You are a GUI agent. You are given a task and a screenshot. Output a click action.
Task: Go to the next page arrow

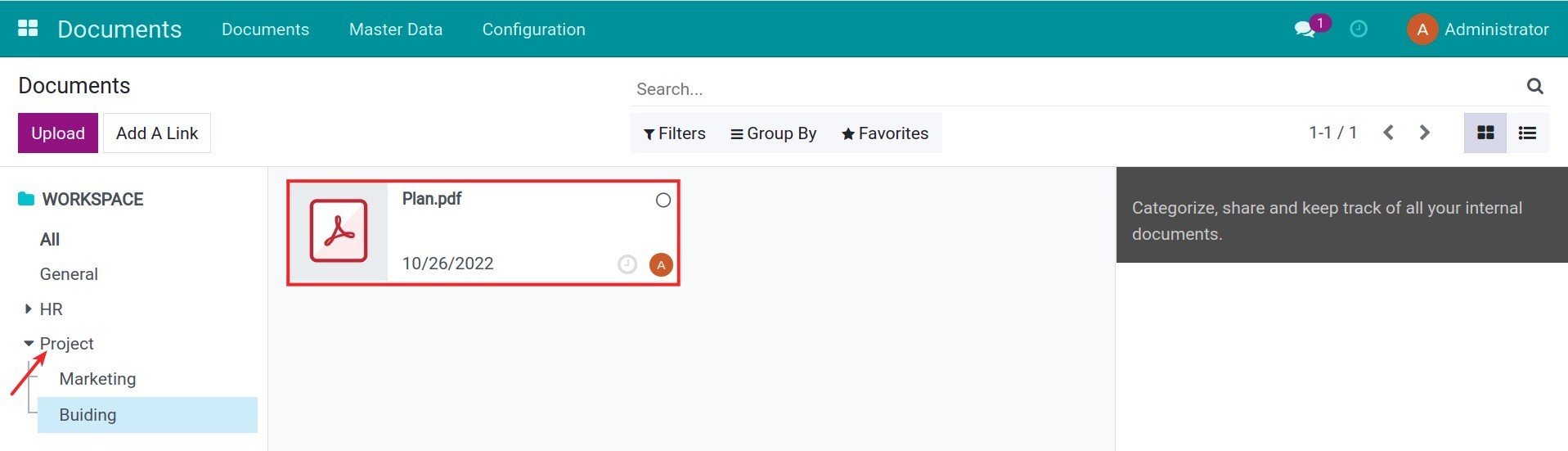coord(1425,133)
